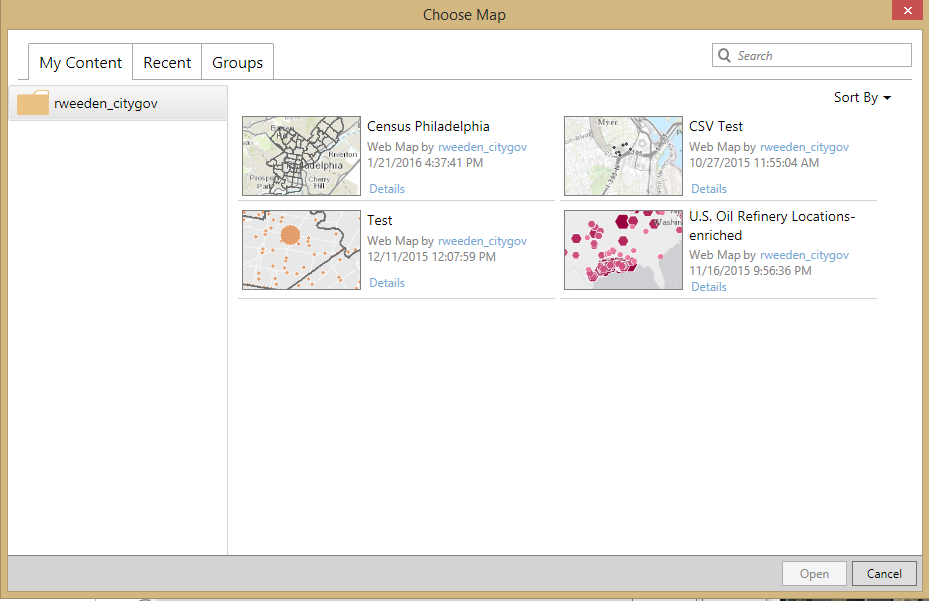Switch to the Recent tab
The width and height of the screenshot is (929, 601).
pyautogui.click(x=167, y=63)
